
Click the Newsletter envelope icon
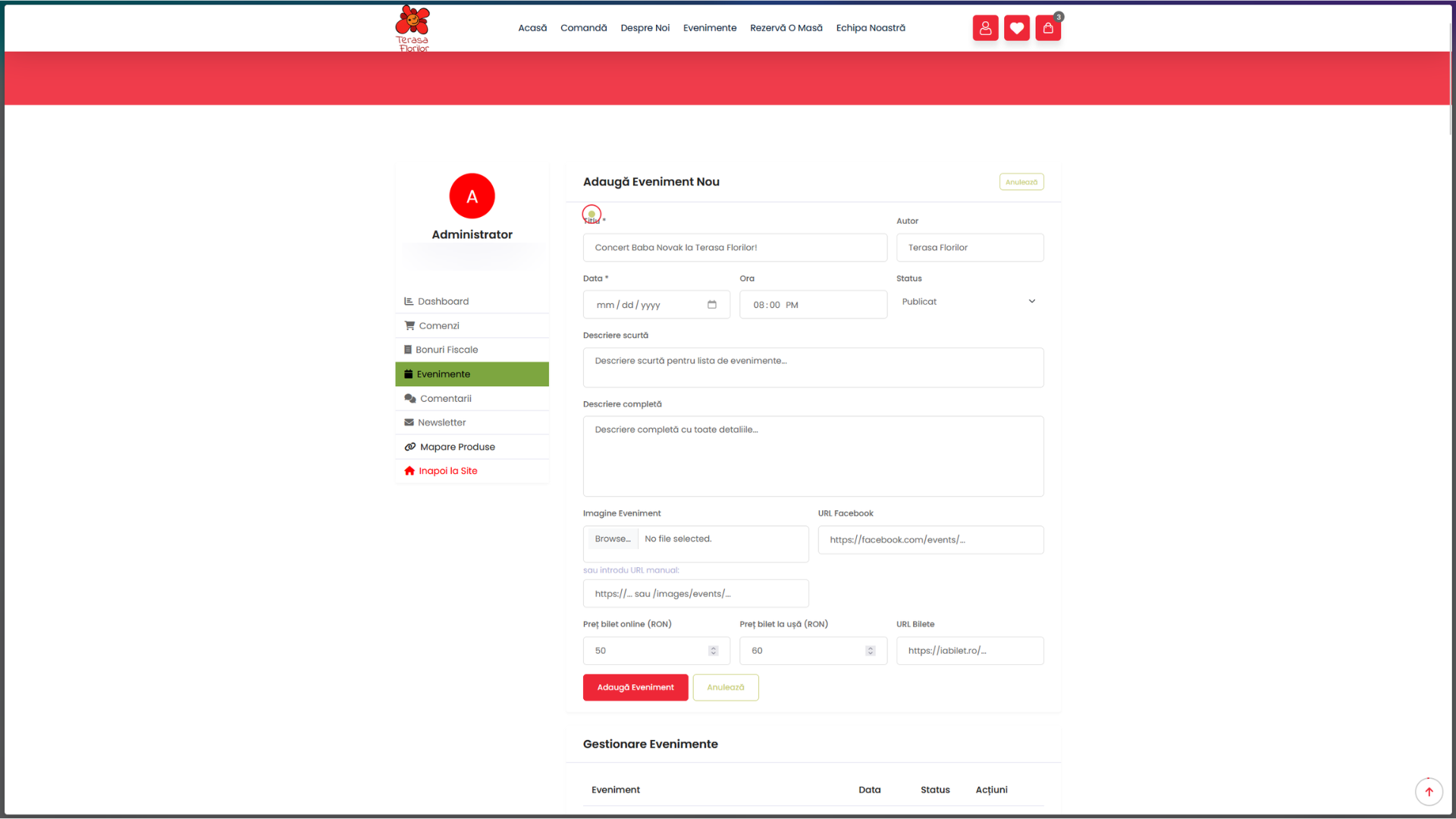[x=409, y=422]
